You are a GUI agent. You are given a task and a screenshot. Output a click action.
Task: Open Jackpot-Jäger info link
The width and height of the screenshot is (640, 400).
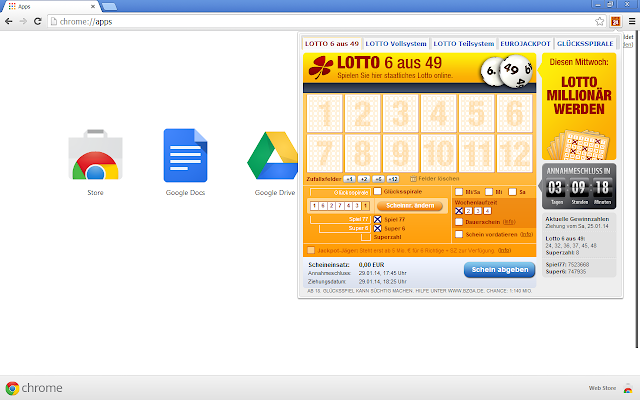(504, 250)
